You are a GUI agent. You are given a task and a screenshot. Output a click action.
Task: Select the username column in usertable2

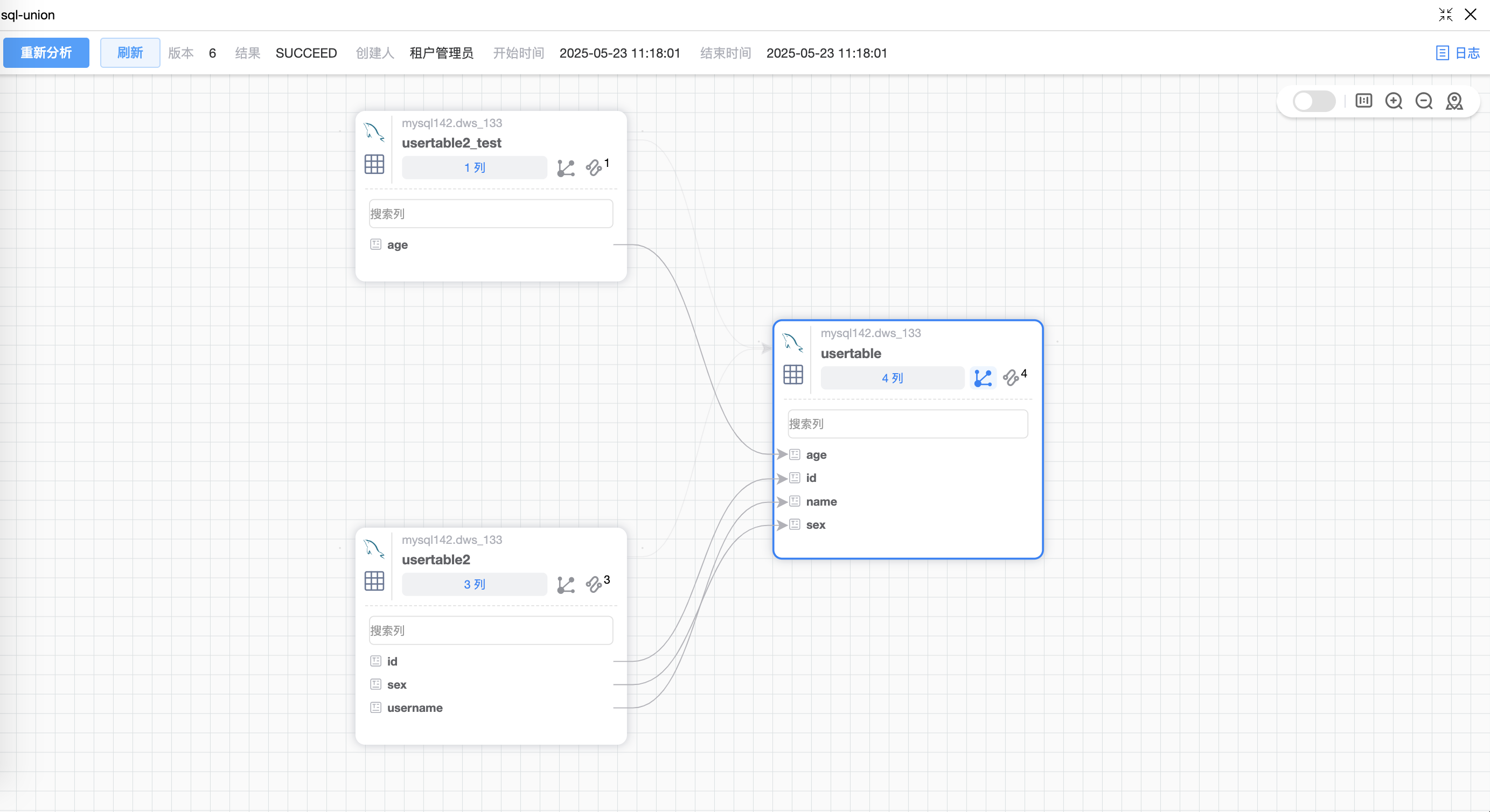coord(414,708)
